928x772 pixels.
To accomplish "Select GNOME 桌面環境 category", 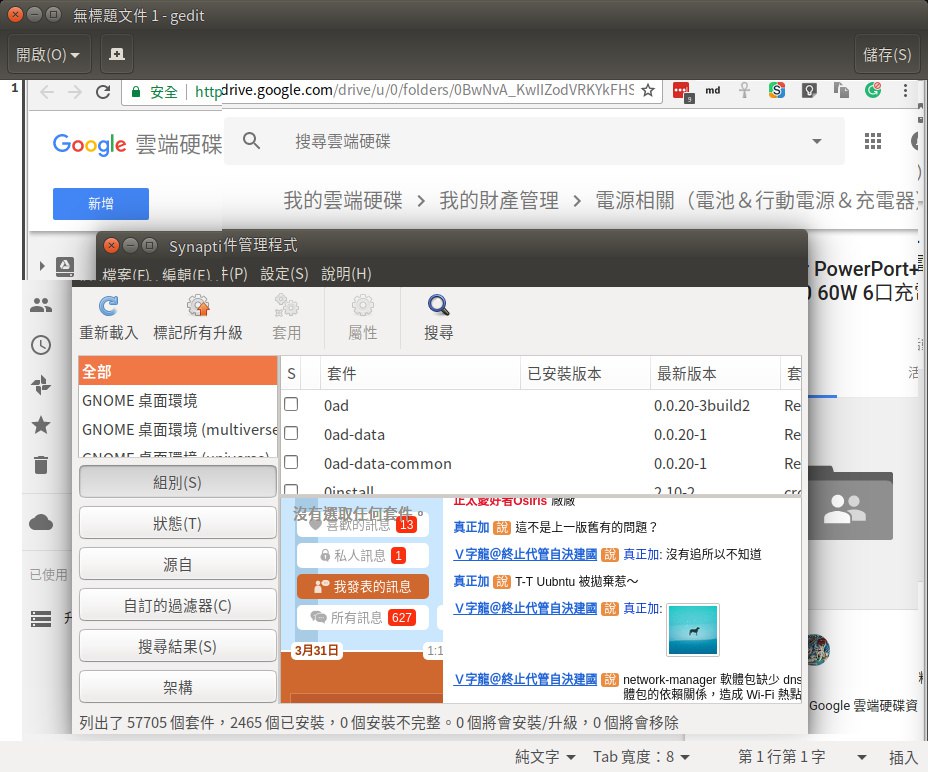I will (178, 401).
